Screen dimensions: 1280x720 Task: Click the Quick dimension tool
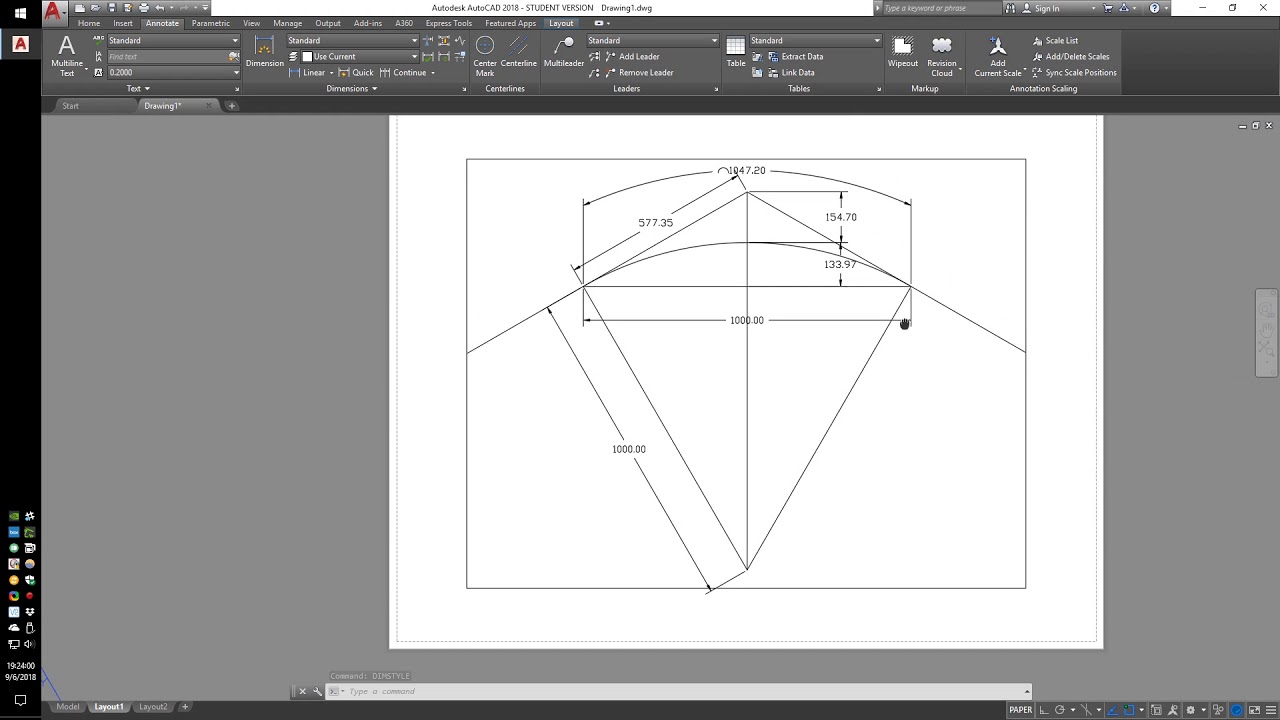coord(356,73)
